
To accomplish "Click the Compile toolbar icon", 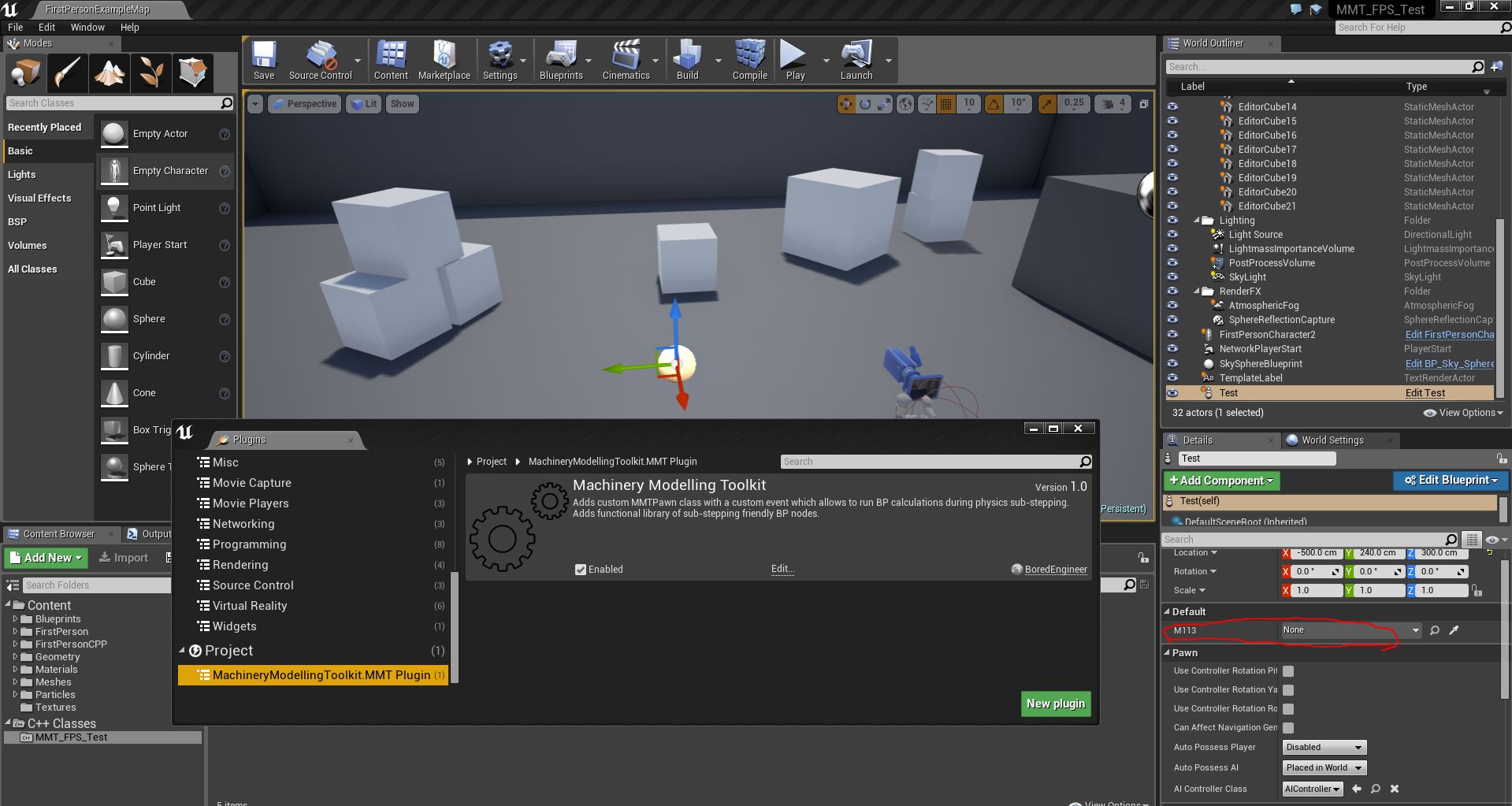I will pos(750,60).
